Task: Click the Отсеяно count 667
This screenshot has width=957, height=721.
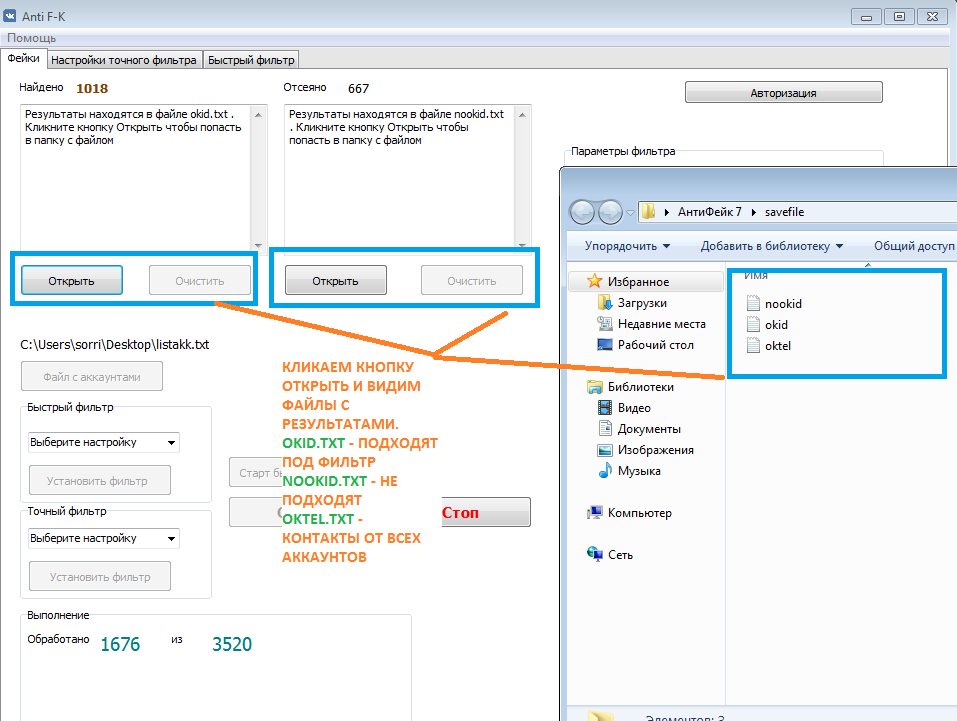Action: tap(358, 89)
